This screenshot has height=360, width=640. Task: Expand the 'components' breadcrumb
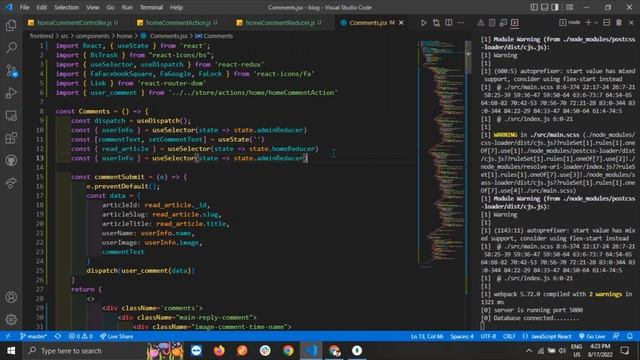(x=92, y=36)
